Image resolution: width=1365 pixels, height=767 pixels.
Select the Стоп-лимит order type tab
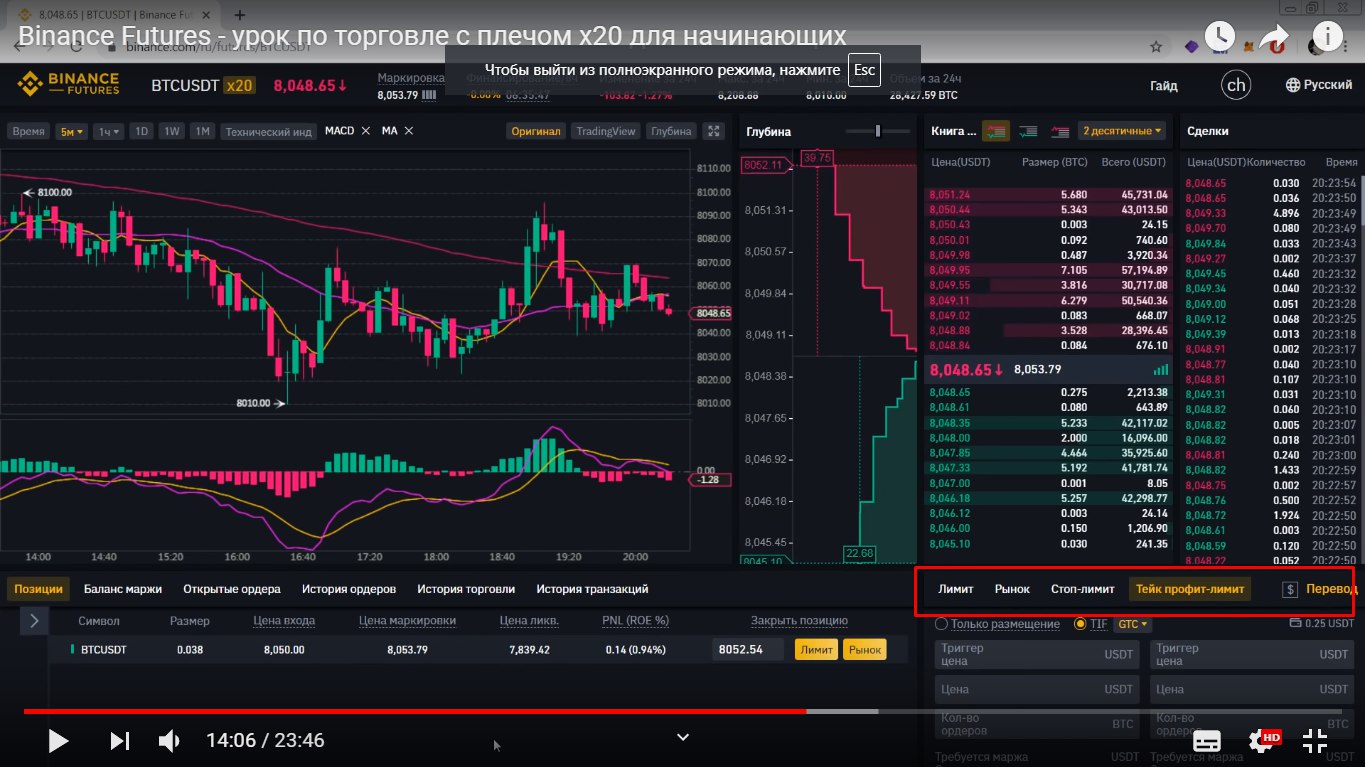click(x=1082, y=589)
